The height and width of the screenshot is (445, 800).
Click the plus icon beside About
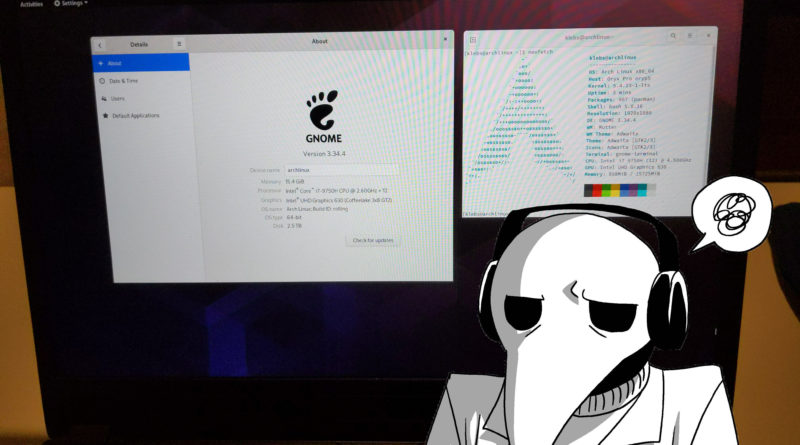101,63
